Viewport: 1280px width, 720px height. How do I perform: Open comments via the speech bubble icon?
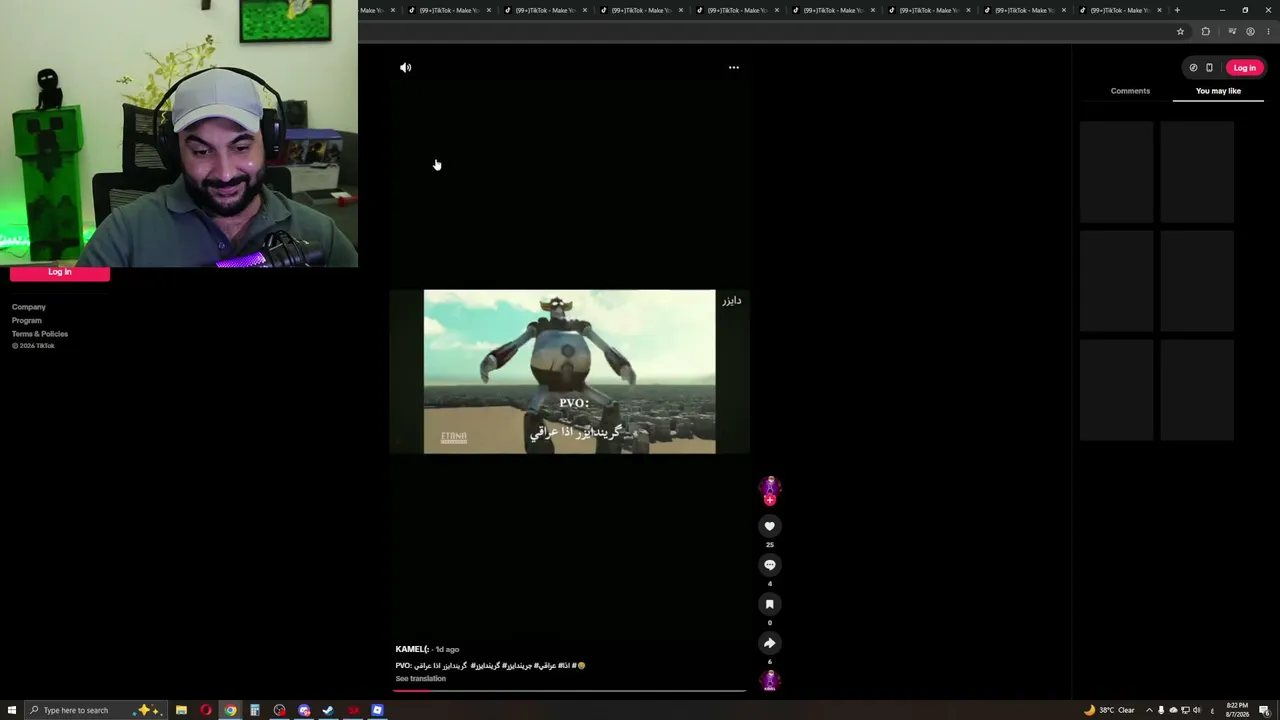769,565
